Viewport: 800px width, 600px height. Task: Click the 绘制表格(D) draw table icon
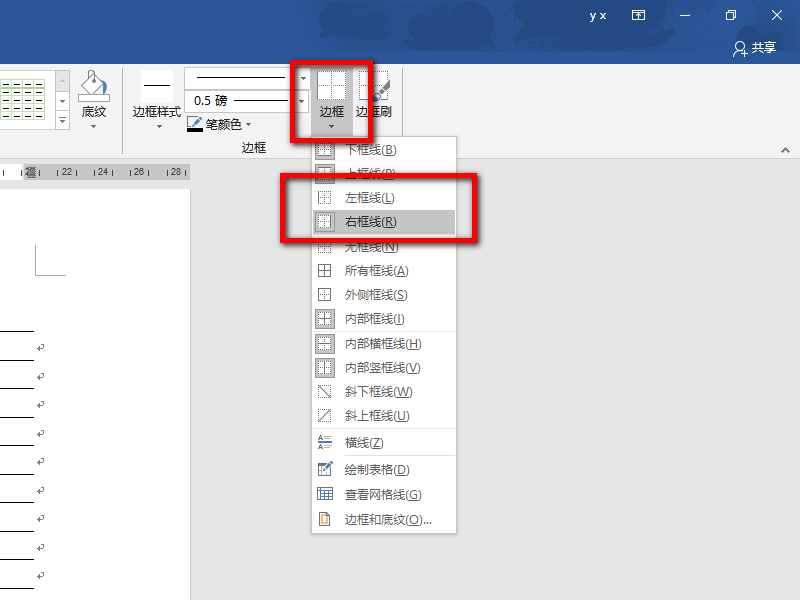(324, 469)
